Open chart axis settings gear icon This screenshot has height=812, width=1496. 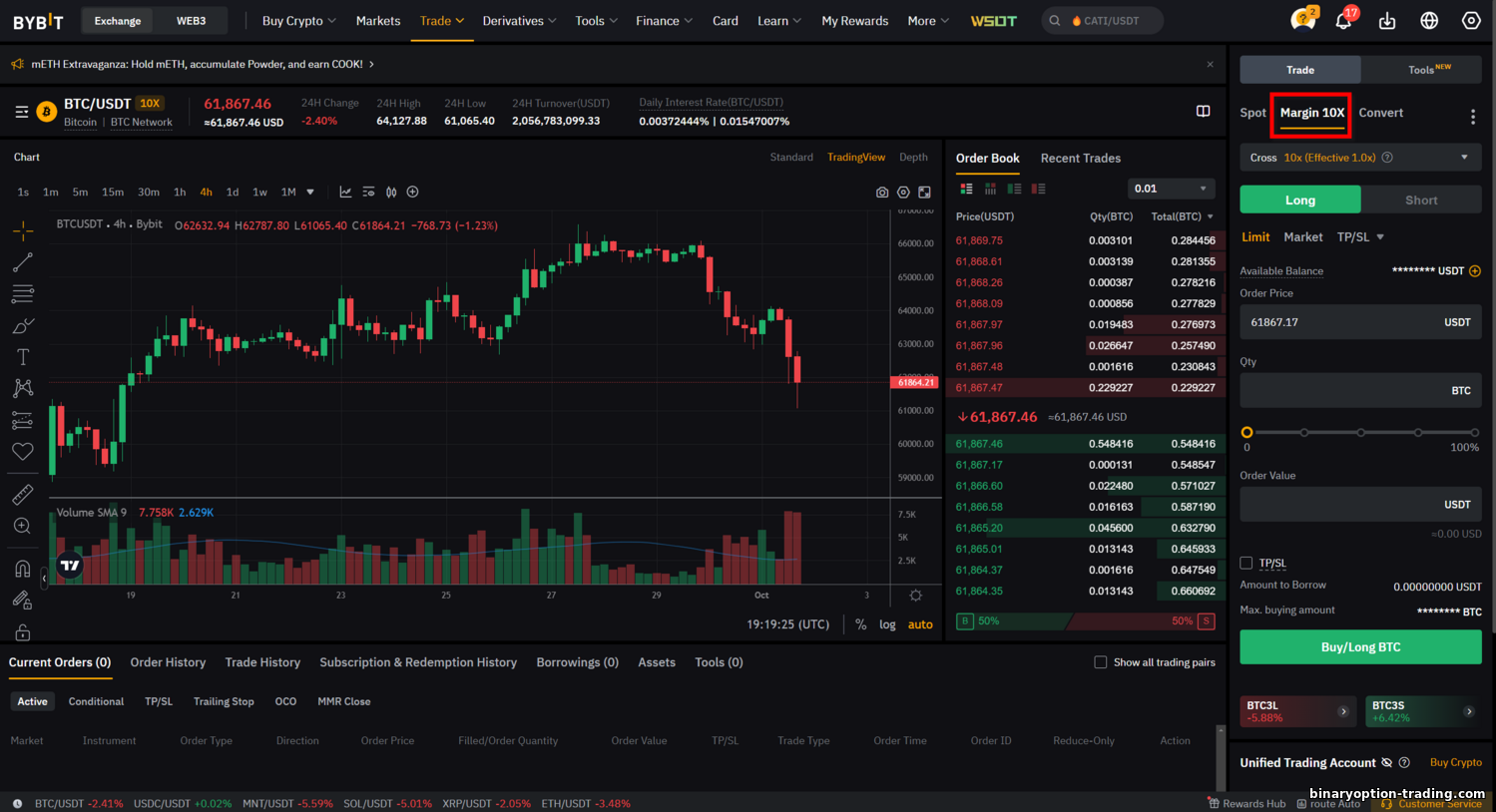(x=916, y=596)
